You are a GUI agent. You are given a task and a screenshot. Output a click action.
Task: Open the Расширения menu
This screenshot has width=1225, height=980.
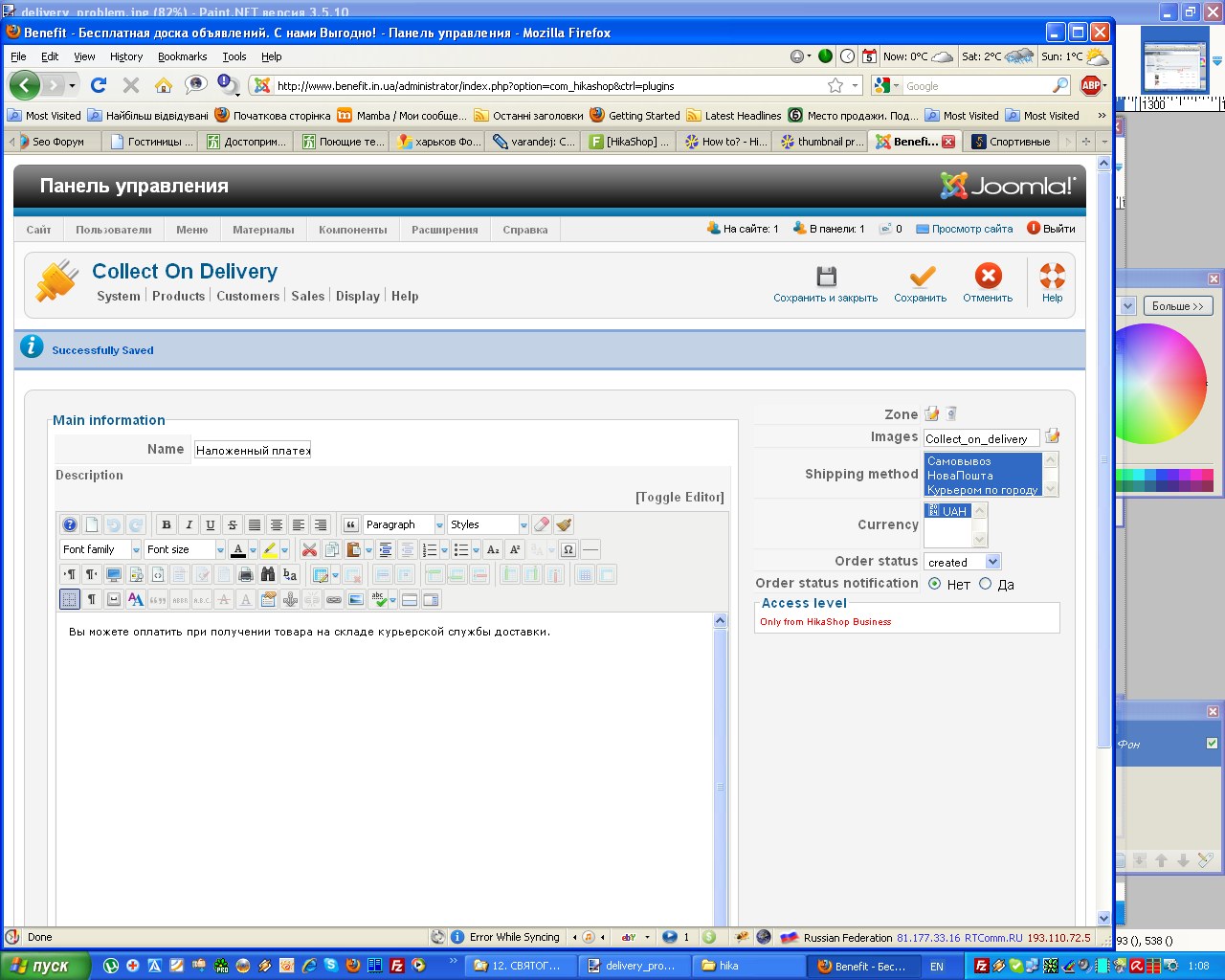[444, 230]
